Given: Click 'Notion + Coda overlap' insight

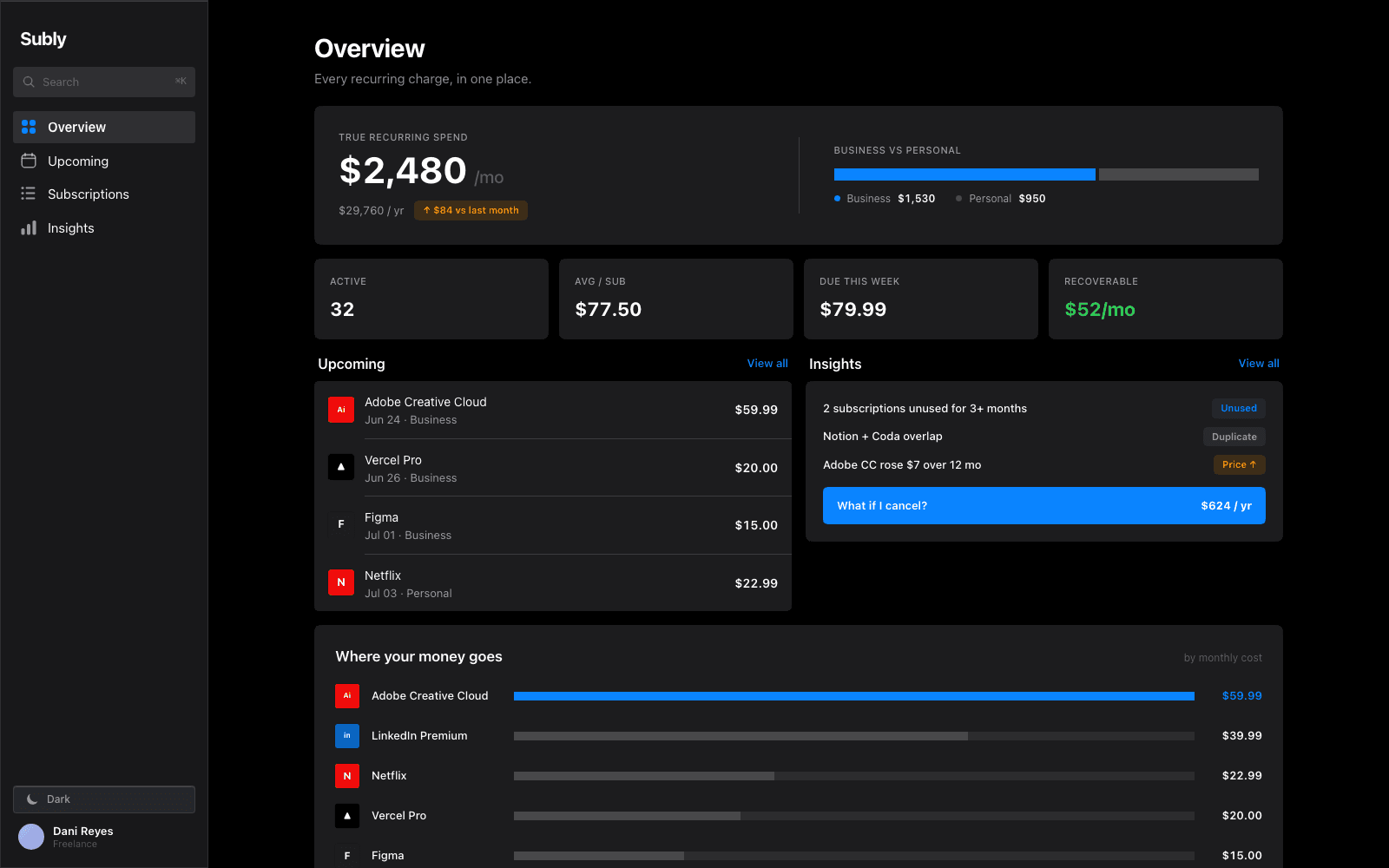Looking at the screenshot, I should (883, 437).
